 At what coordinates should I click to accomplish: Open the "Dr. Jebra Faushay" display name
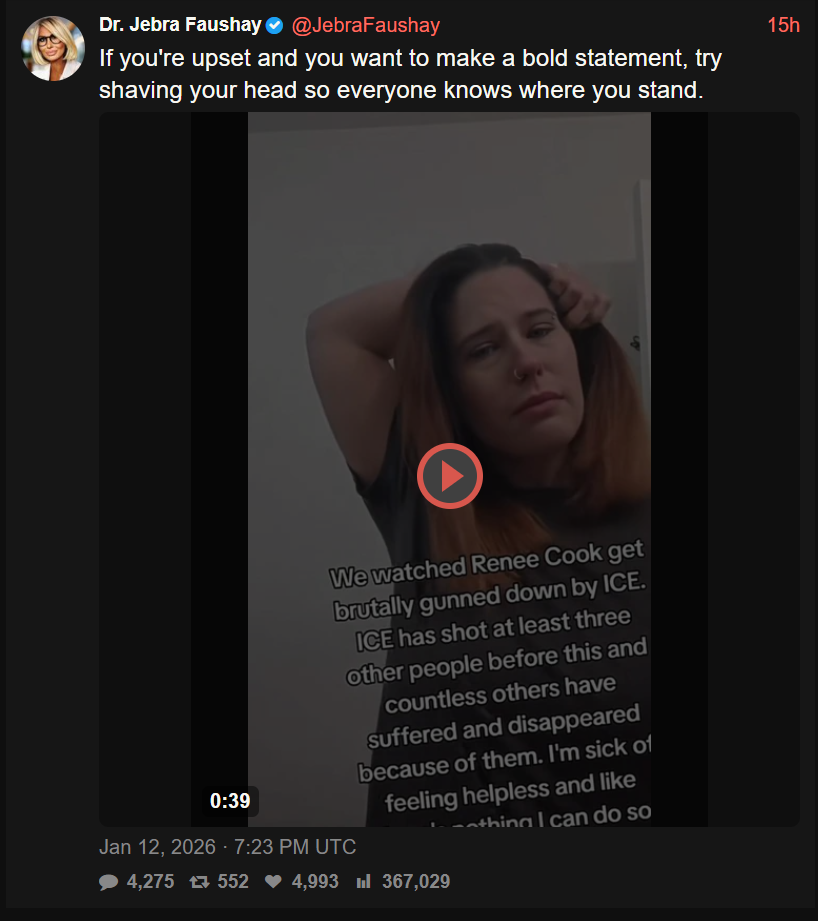(180, 25)
